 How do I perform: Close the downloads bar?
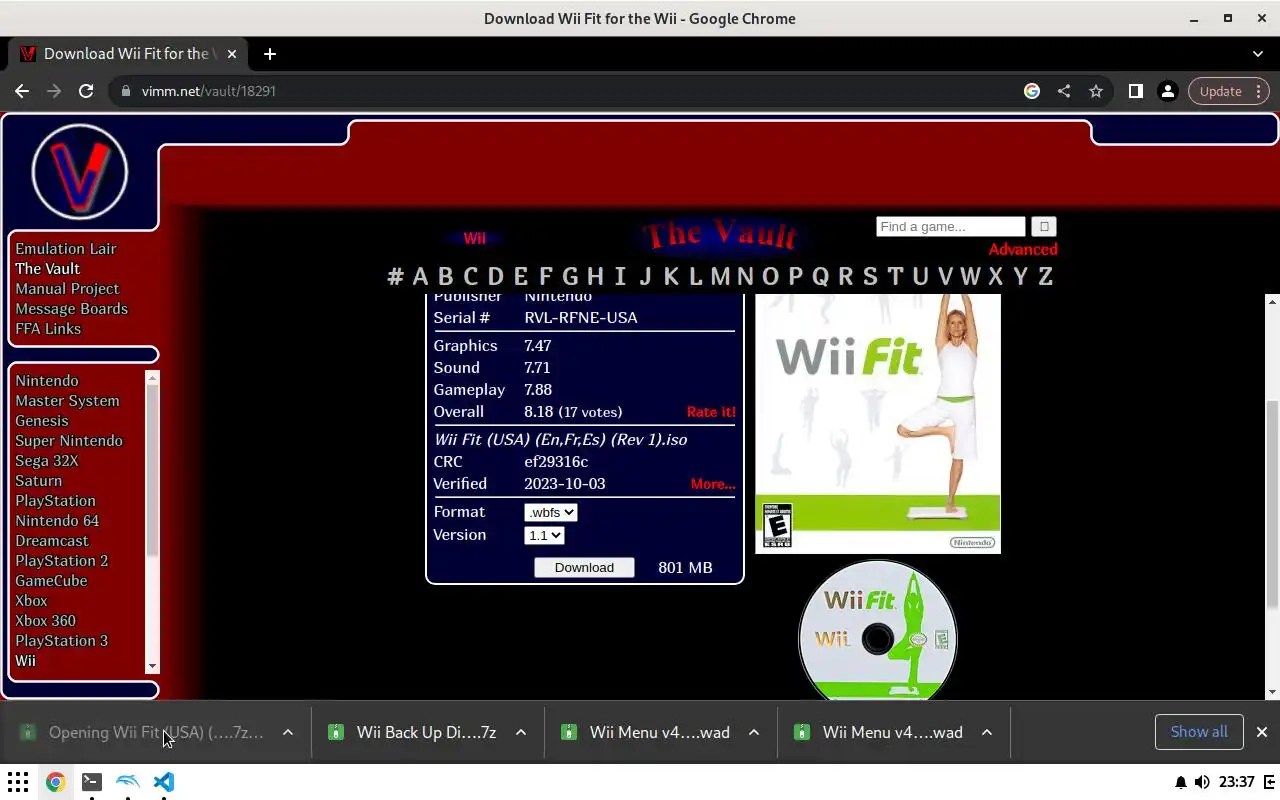(x=1262, y=732)
